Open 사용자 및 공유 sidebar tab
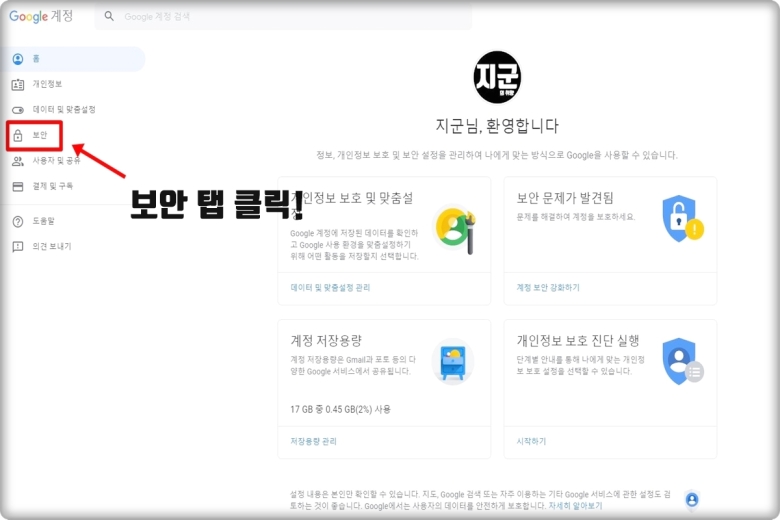This screenshot has height=520, width=780. point(56,161)
